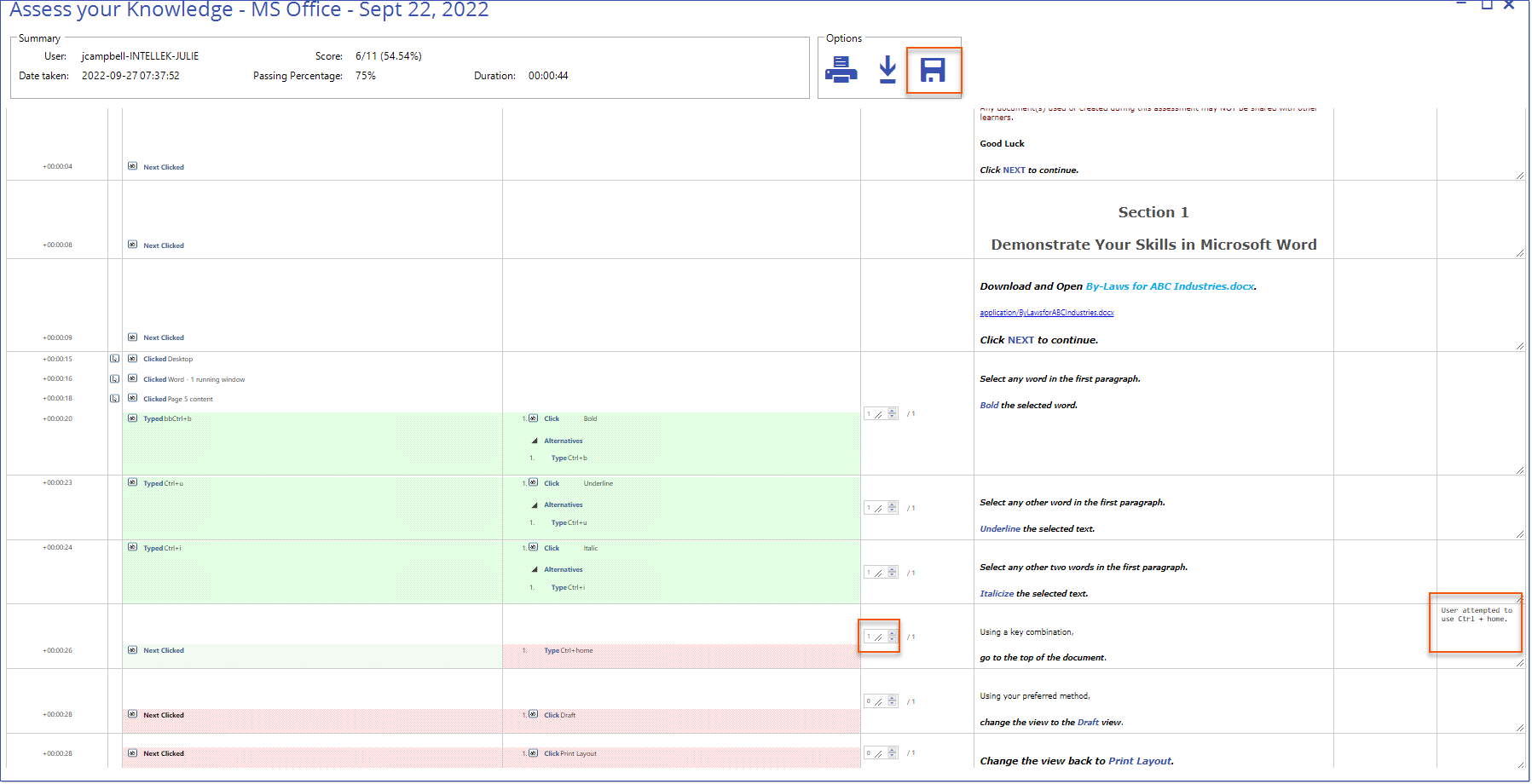Click the 'Underline the selected text.' instruction
The width and height of the screenshot is (1532, 784).
pos(1037,529)
